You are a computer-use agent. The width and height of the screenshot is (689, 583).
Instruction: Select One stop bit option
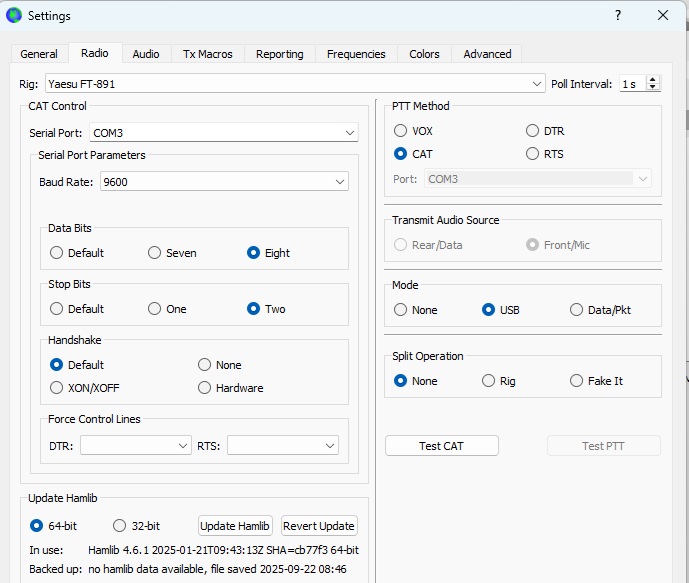click(x=155, y=309)
